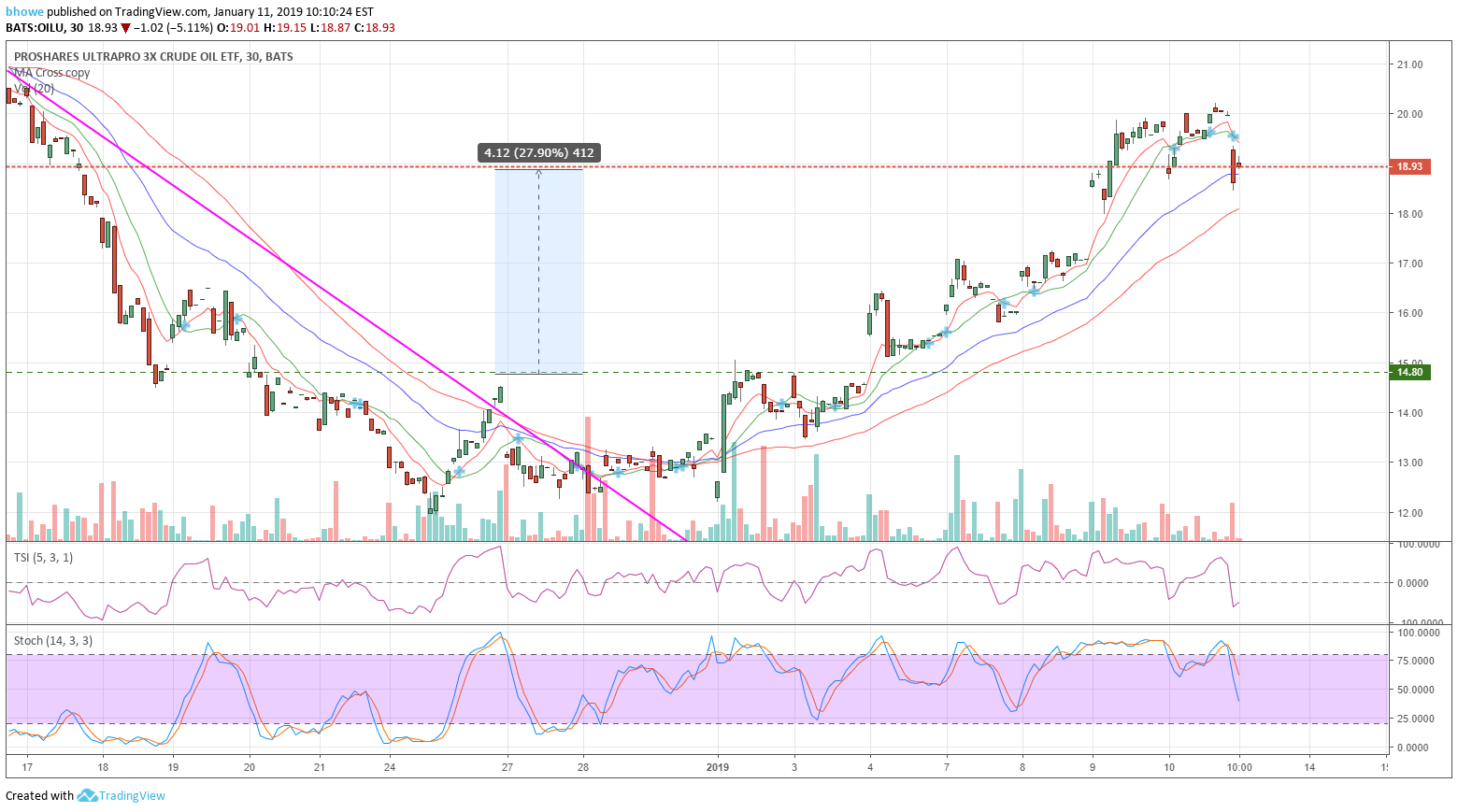Click the 17.00 price axis label
Screen dimensions: 1458x812
pyautogui.click(x=1409, y=264)
